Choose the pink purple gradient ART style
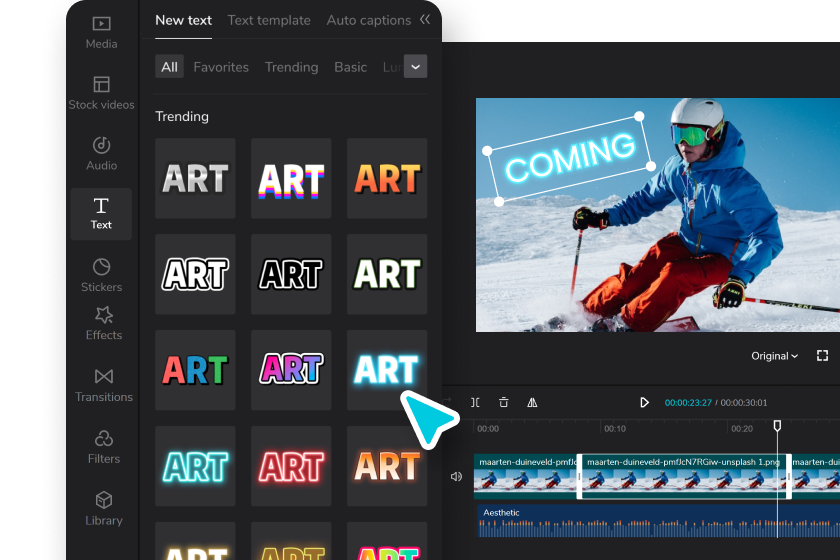 291,370
